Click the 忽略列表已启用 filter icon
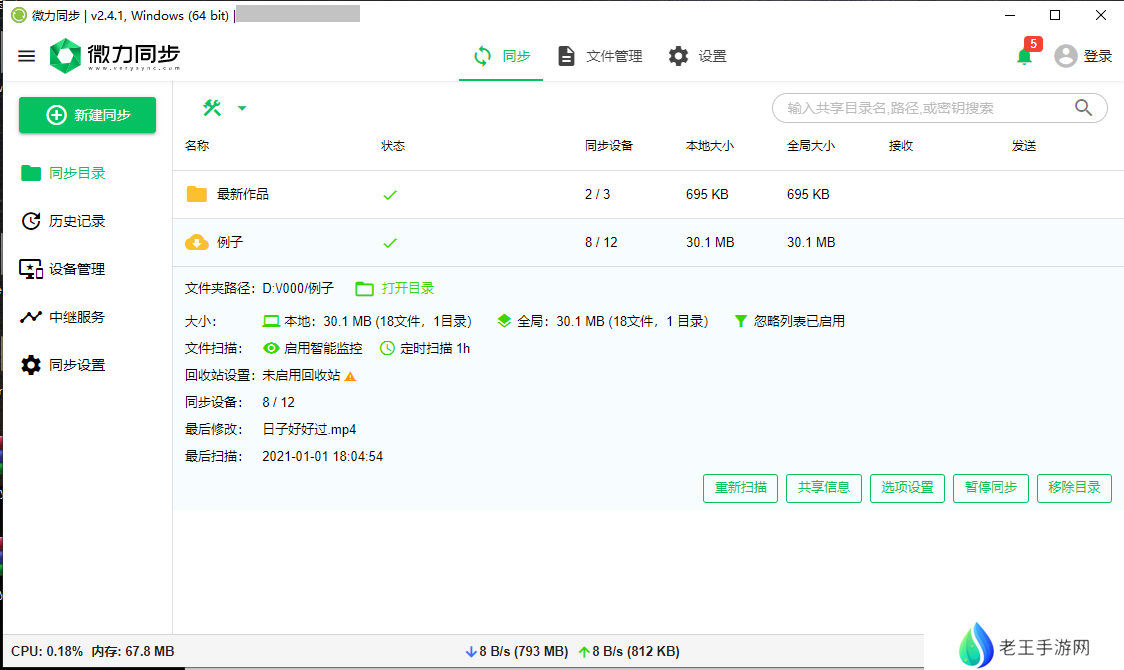1124x670 pixels. click(x=740, y=321)
